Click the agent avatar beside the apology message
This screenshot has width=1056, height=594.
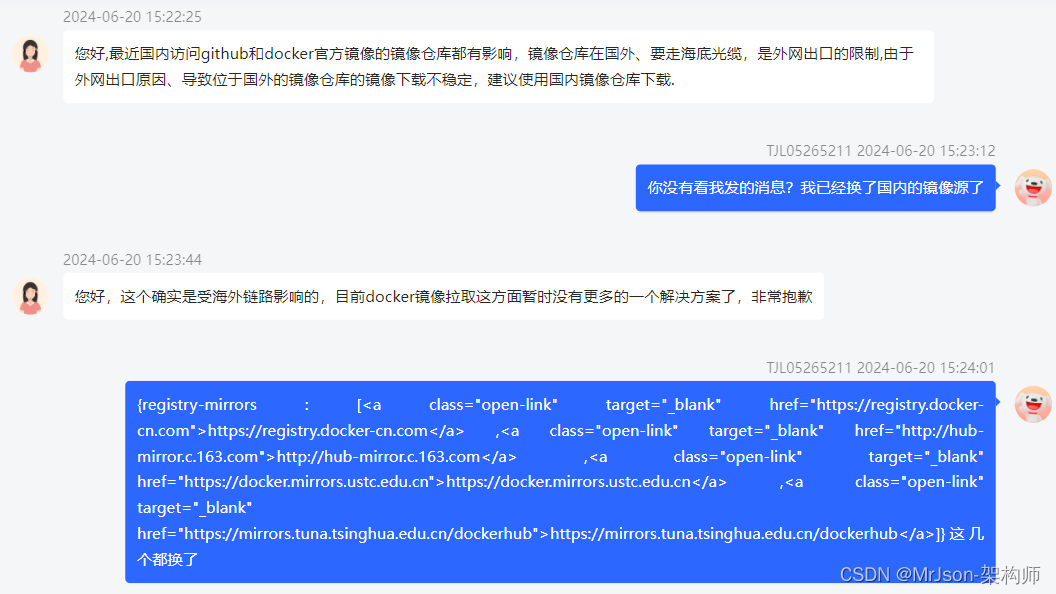pyautogui.click(x=30, y=296)
